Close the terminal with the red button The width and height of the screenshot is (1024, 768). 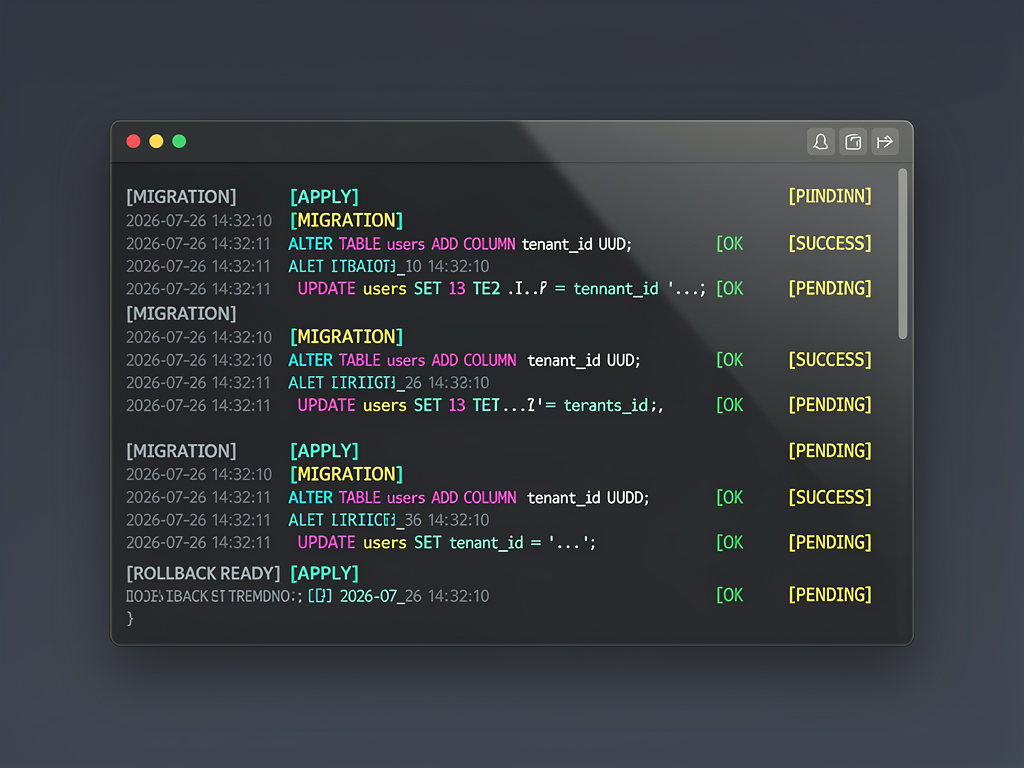coord(133,141)
